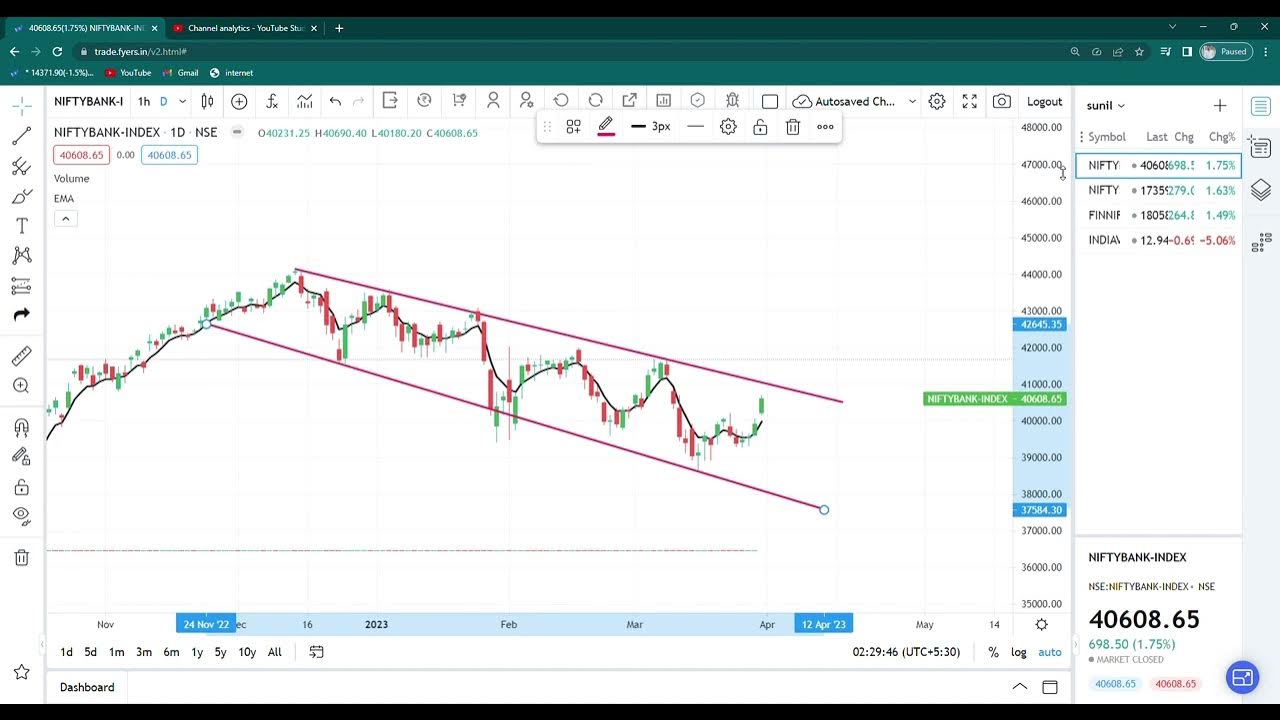Click the hexagon checkmark icon

click(698, 101)
